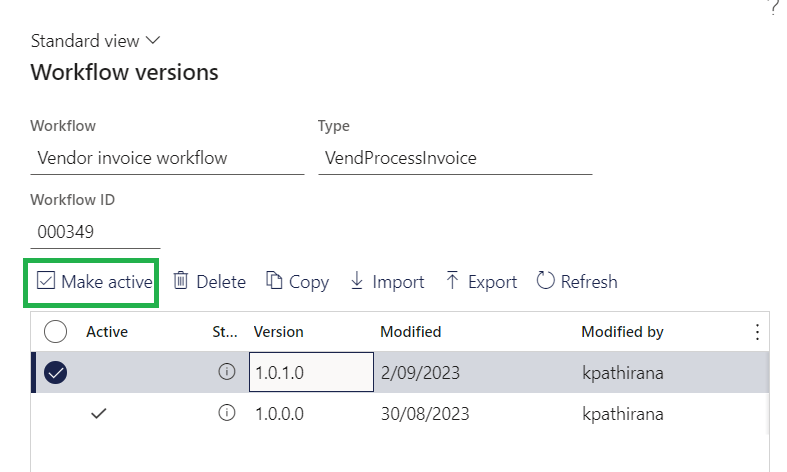Click the Version column header
The height and width of the screenshot is (472, 787).
279,332
